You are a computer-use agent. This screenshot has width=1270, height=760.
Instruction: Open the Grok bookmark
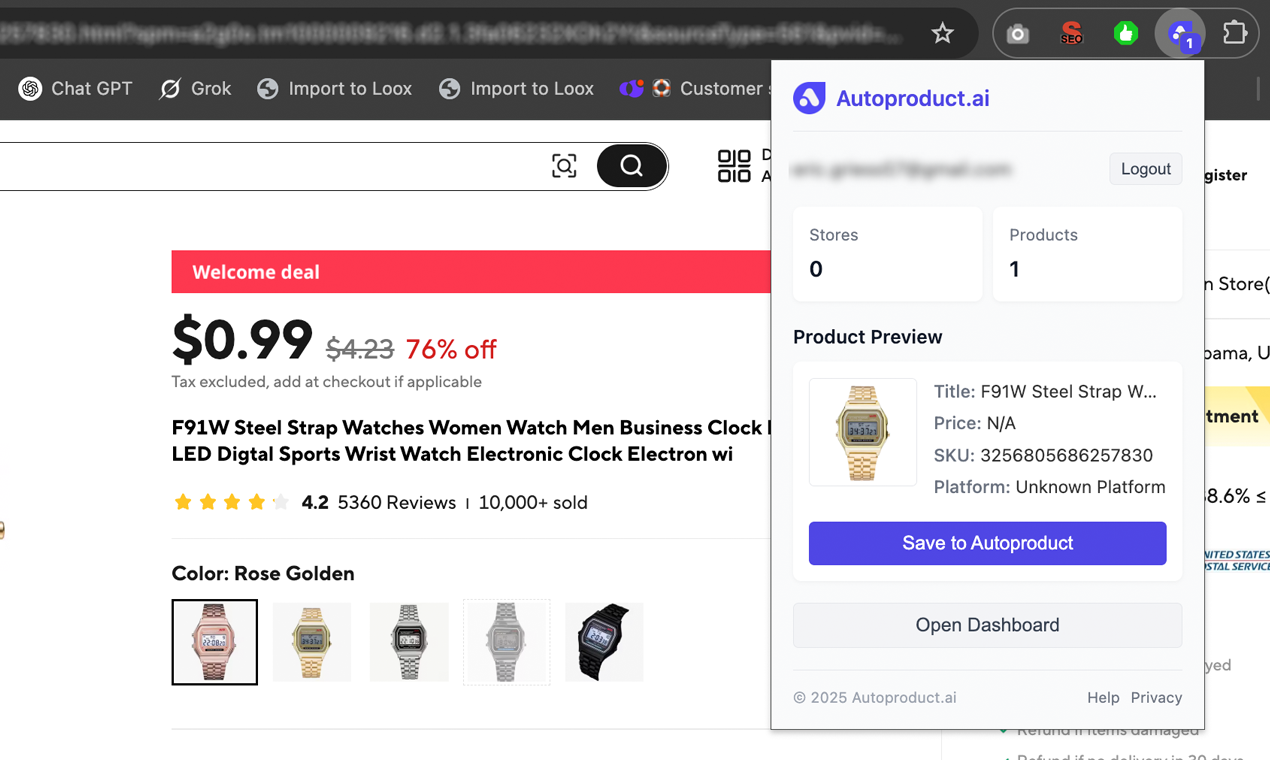click(196, 89)
